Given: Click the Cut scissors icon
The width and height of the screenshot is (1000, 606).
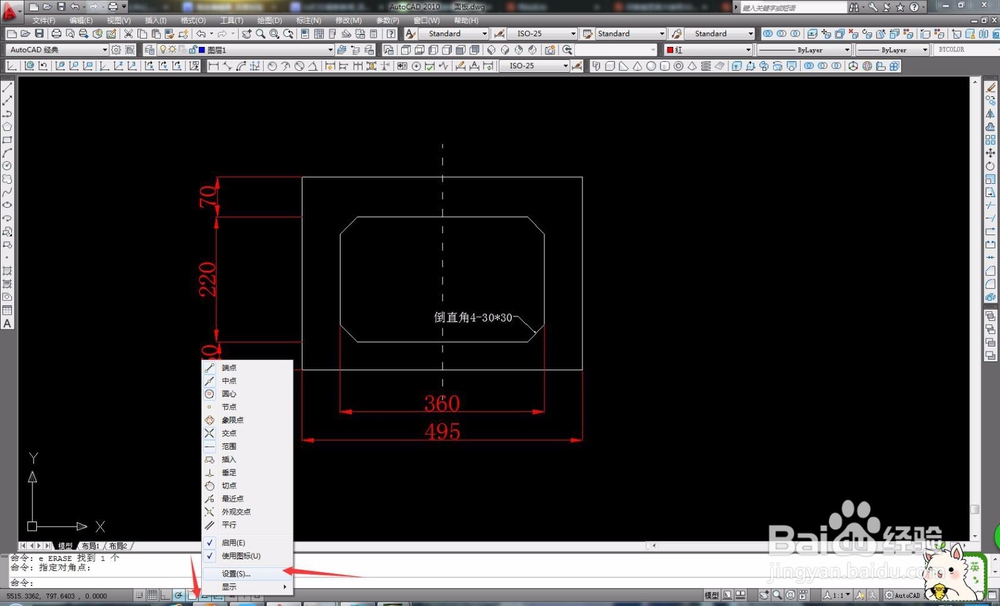Looking at the screenshot, I should pyautogui.click(x=128, y=34).
